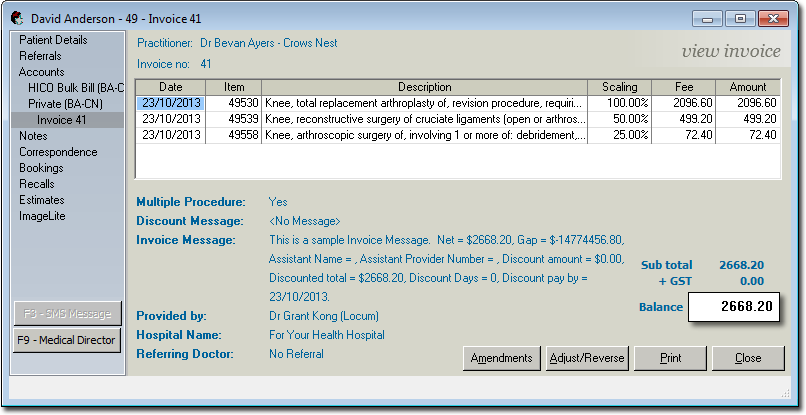The height and width of the screenshot is (415, 806).
Task: Select Referrals in the navigation tree
Action: point(40,56)
